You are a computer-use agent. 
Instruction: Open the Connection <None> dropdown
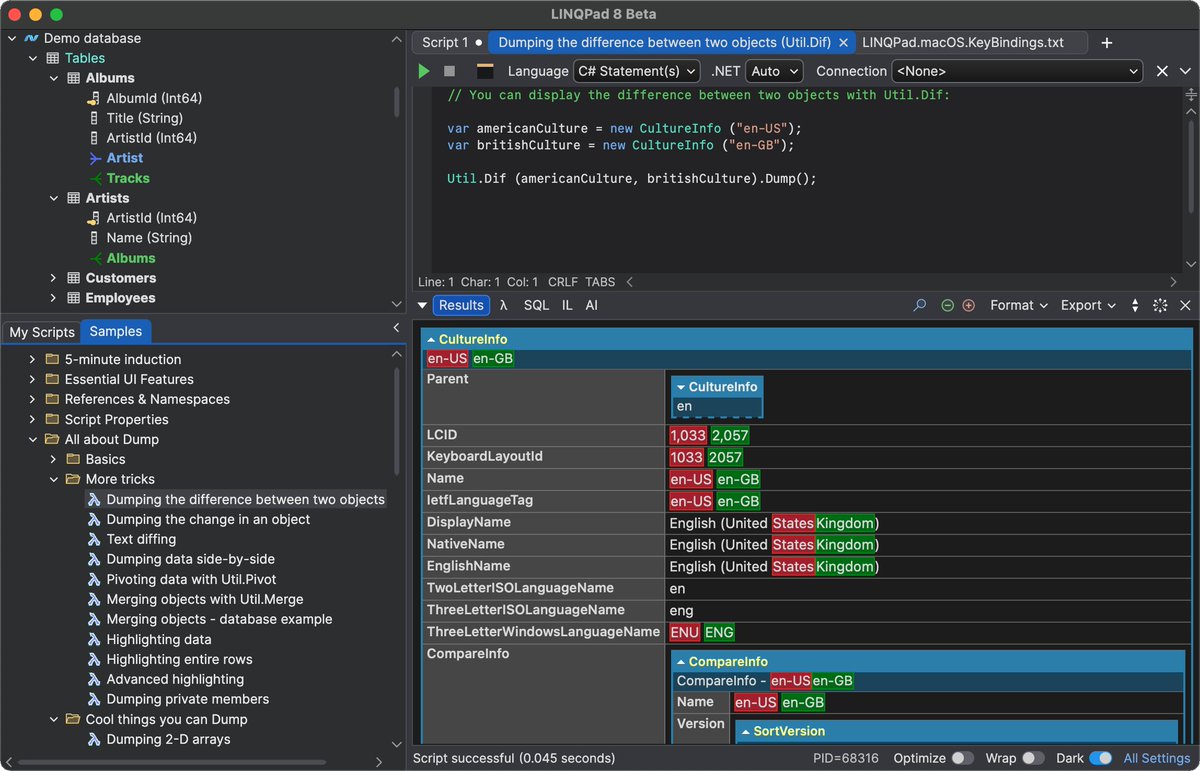[x=1017, y=71]
